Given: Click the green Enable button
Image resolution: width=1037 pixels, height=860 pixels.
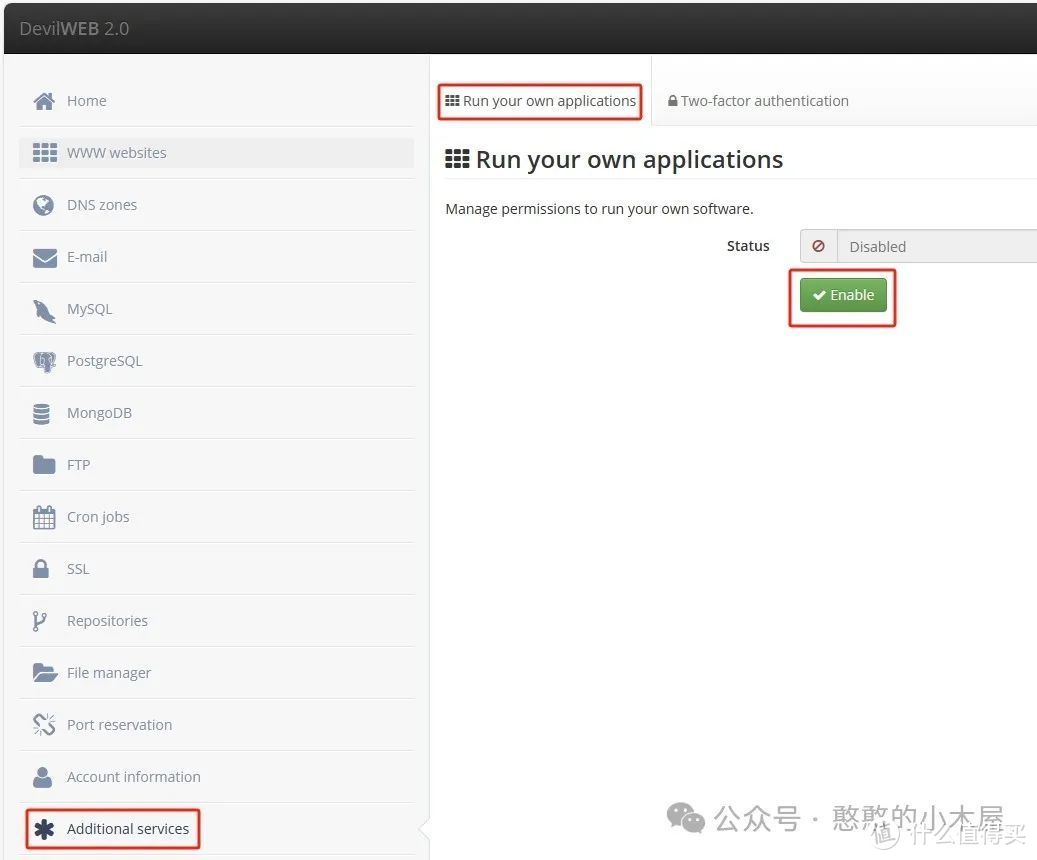Looking at the screenshot, I should pos(843,295).
